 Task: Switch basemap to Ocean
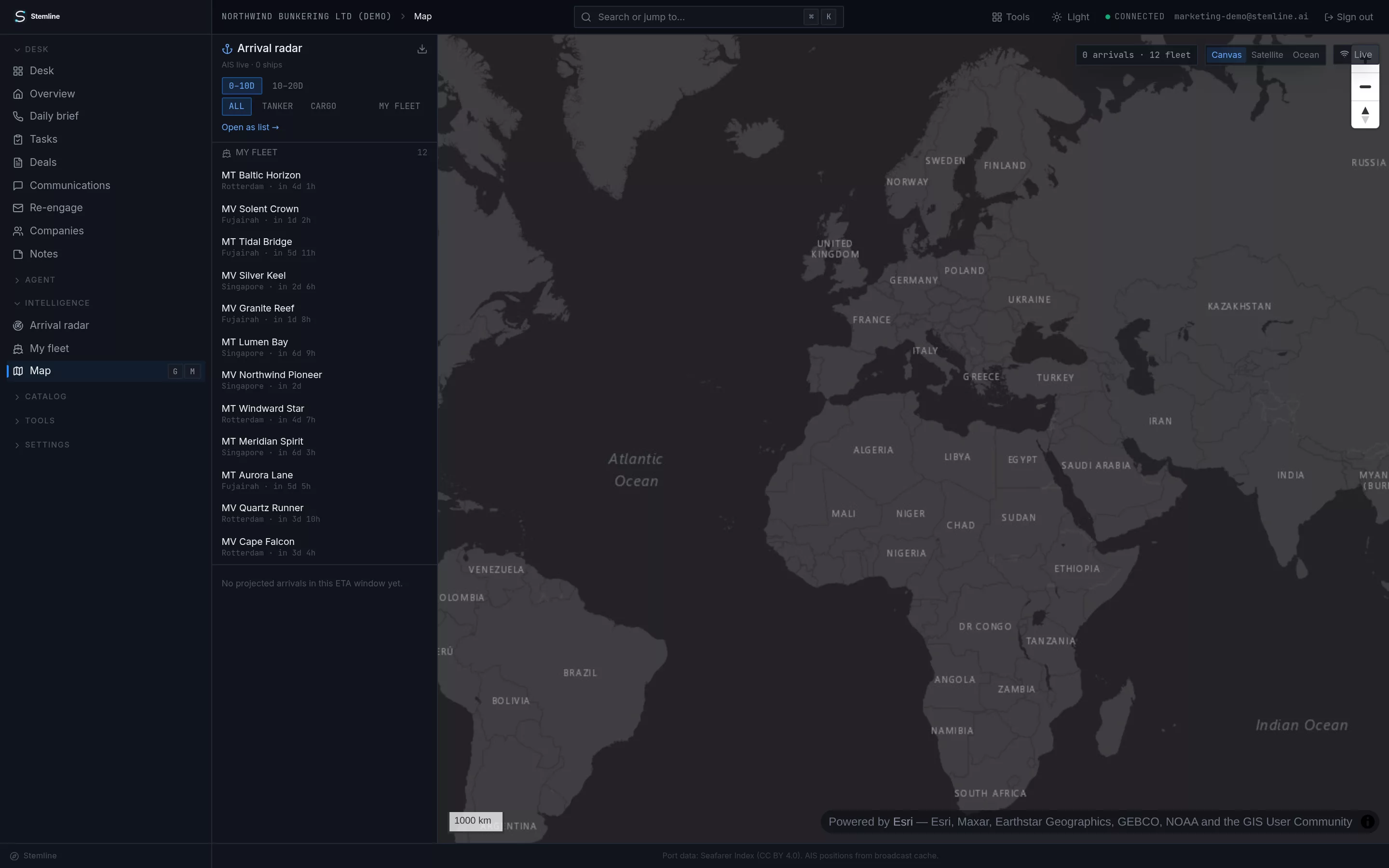point(1306,55)
